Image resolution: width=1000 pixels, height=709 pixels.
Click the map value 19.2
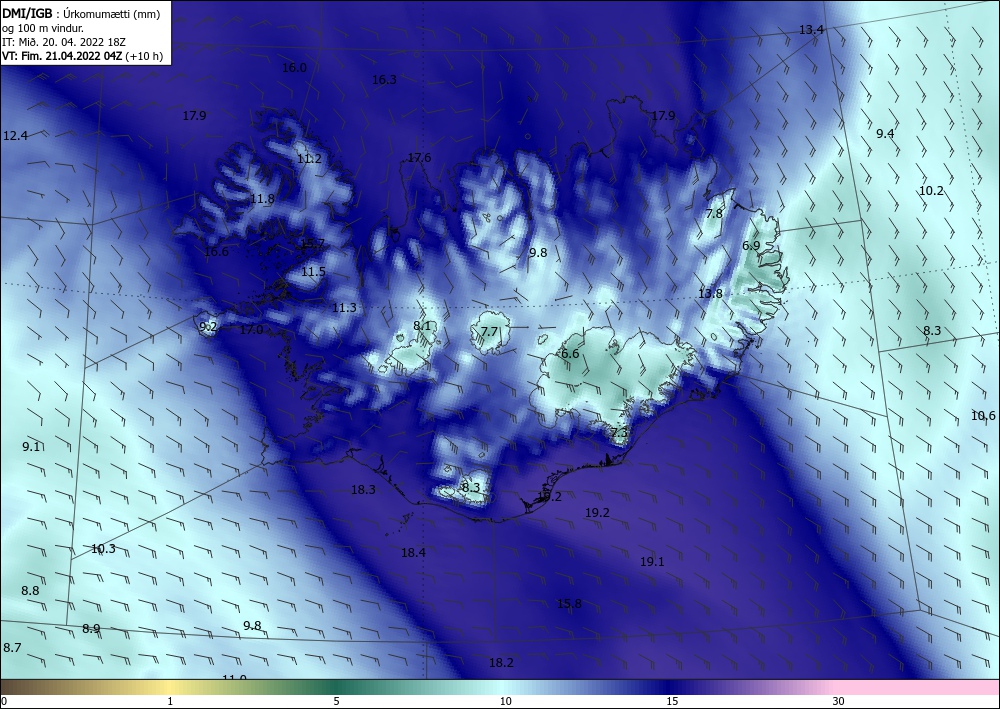tap(597, 513)
